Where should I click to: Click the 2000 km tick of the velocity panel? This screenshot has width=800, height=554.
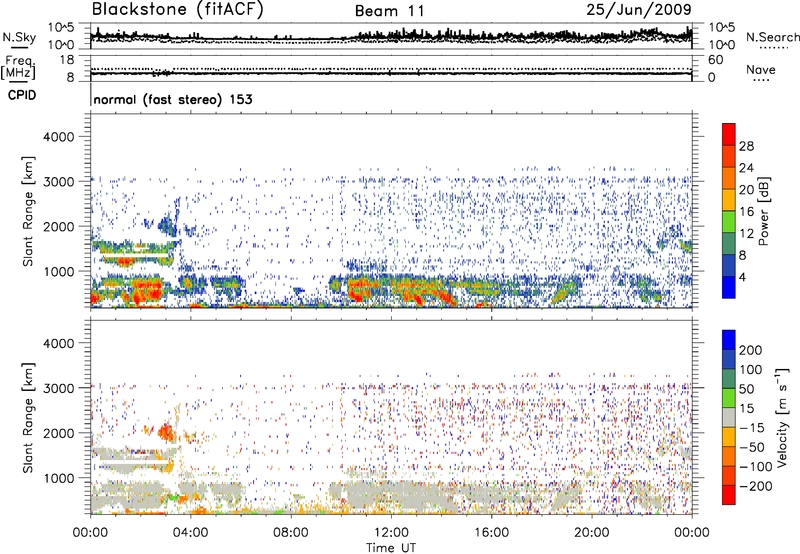tap(59, 433)
